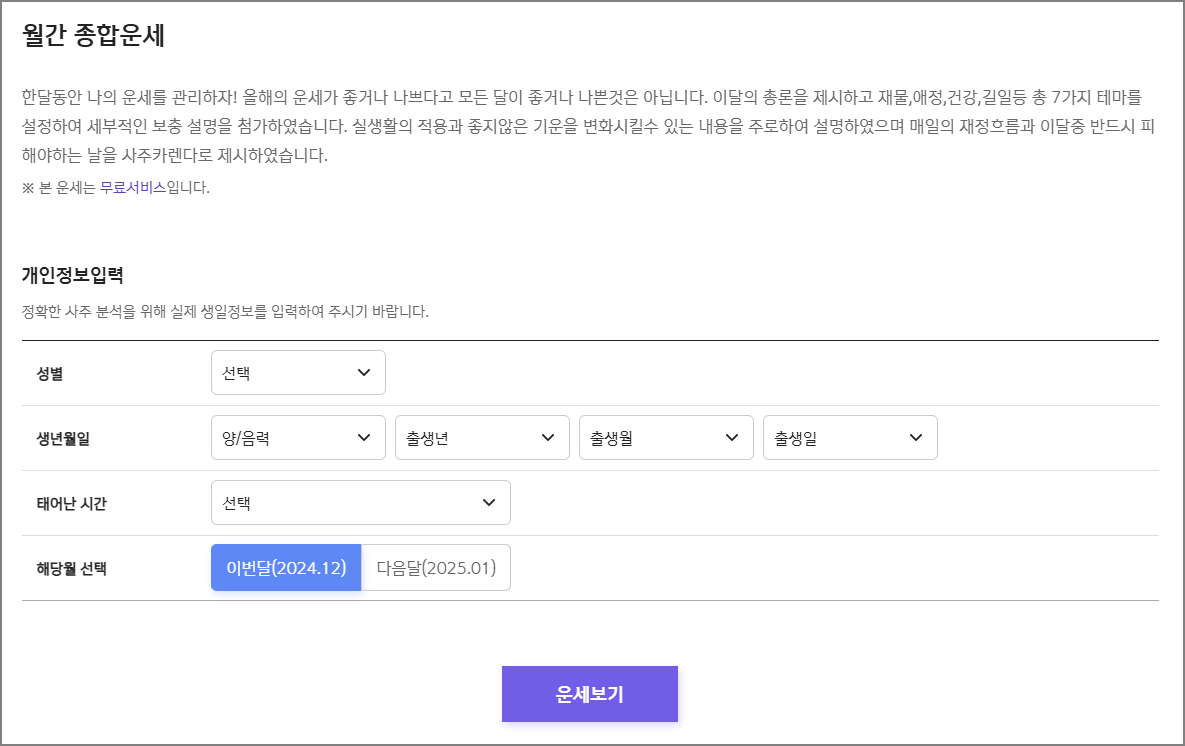This screenshot has height=746, width=1185.
Task: Open the birth year dropdown
Action: point(480,437)
